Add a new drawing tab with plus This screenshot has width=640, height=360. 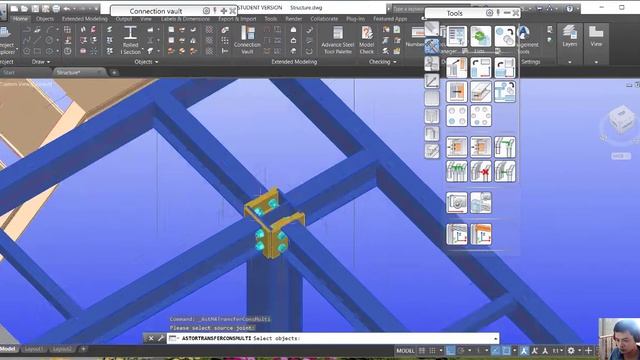point(114,72)
